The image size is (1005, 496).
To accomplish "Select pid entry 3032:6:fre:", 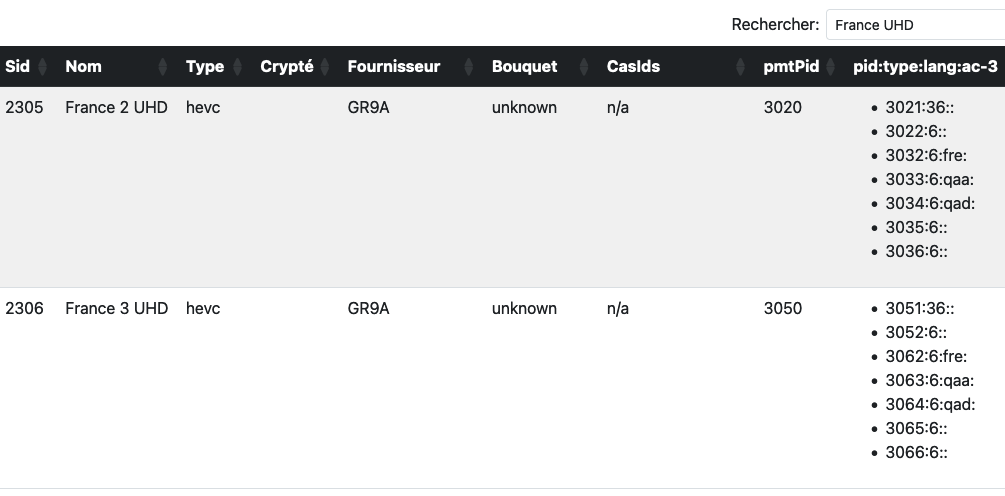I will pos(926,156).
